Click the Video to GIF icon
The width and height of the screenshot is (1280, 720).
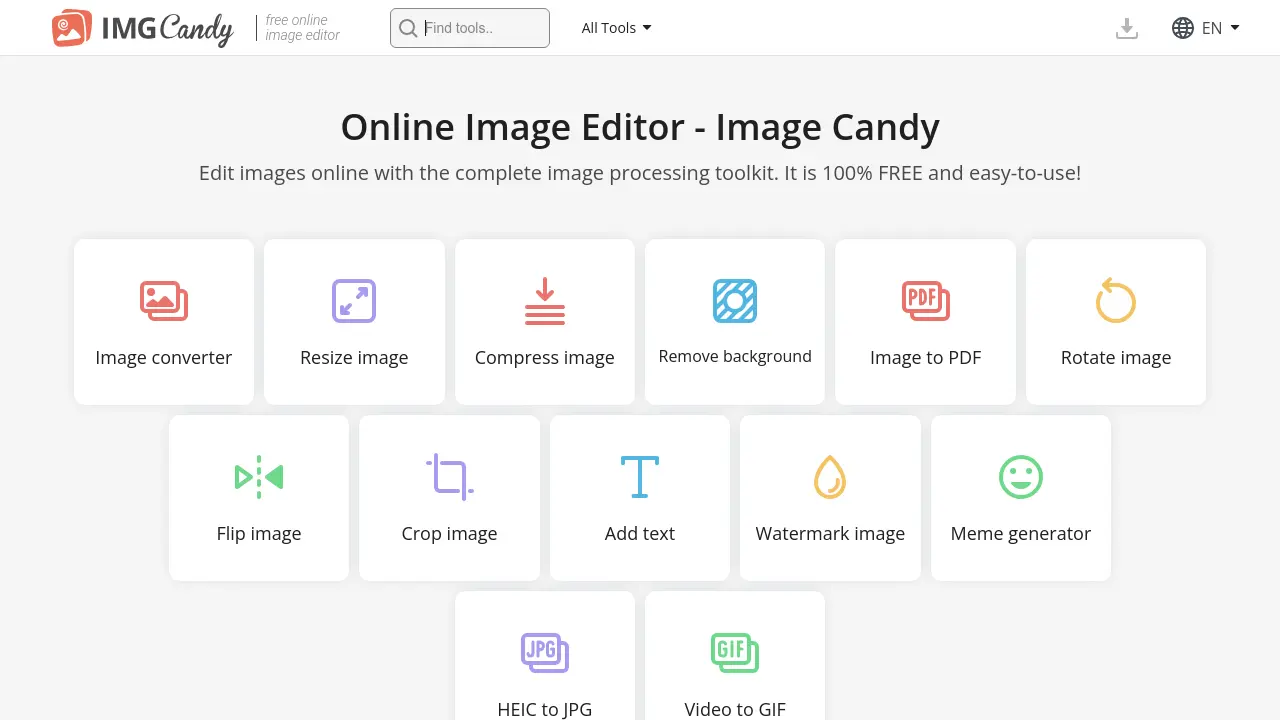click(735, 653)
